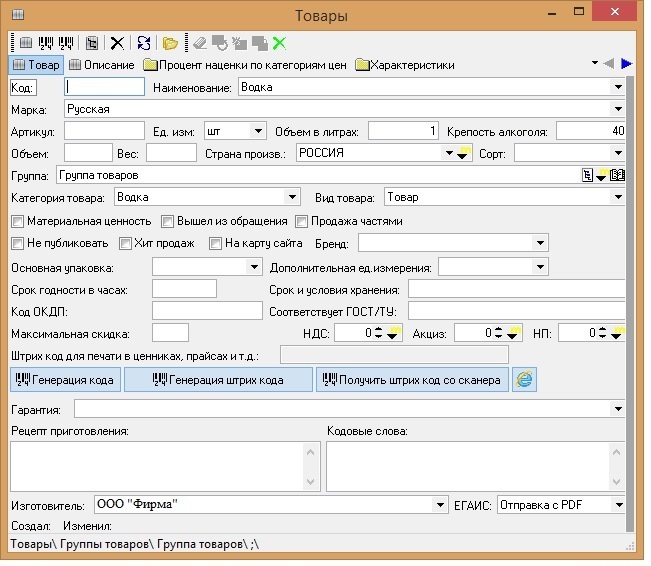Expand the Марка dropdown list
Image resolution: width=651 pixels, height=566 pixels.
(618, 109)
